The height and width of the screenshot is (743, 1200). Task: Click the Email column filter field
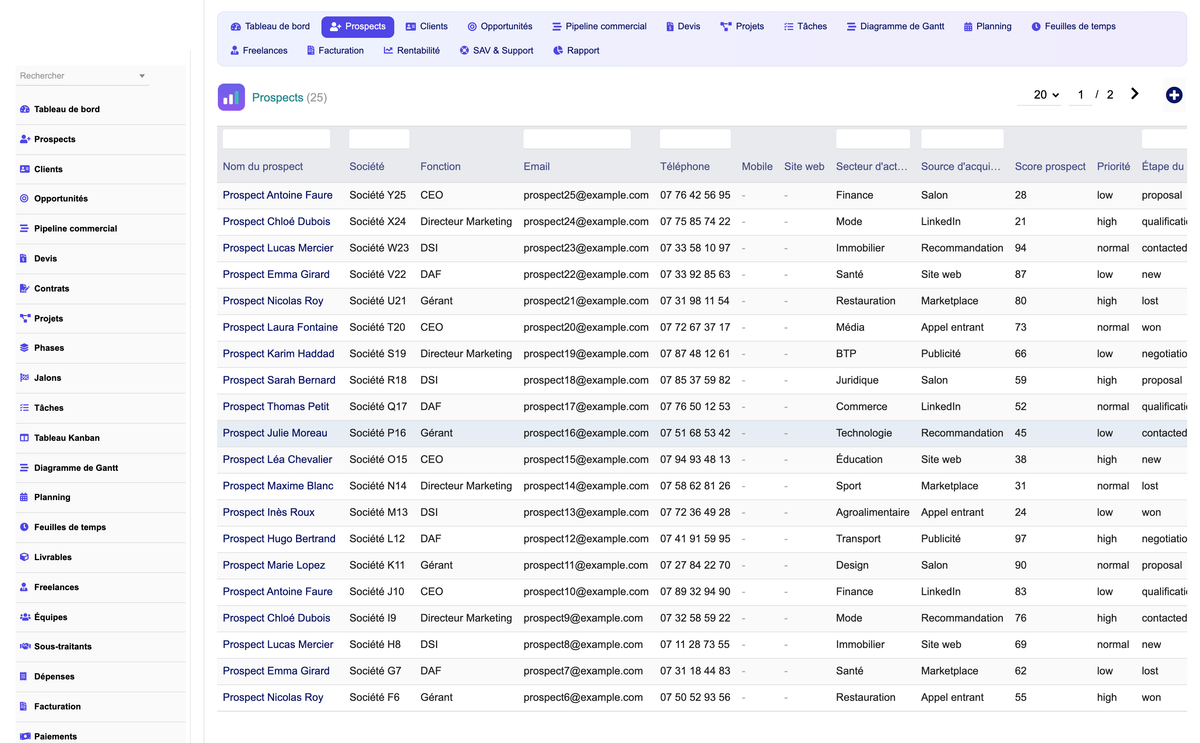[x=577, y=139]
